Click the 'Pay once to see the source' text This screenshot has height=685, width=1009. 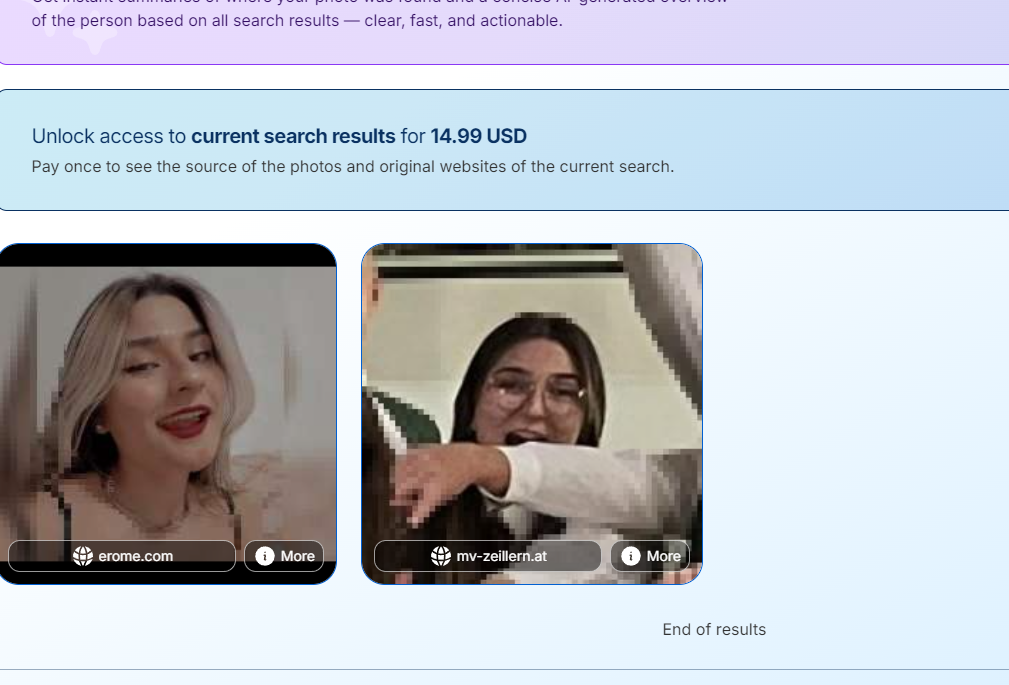(353, 167)
